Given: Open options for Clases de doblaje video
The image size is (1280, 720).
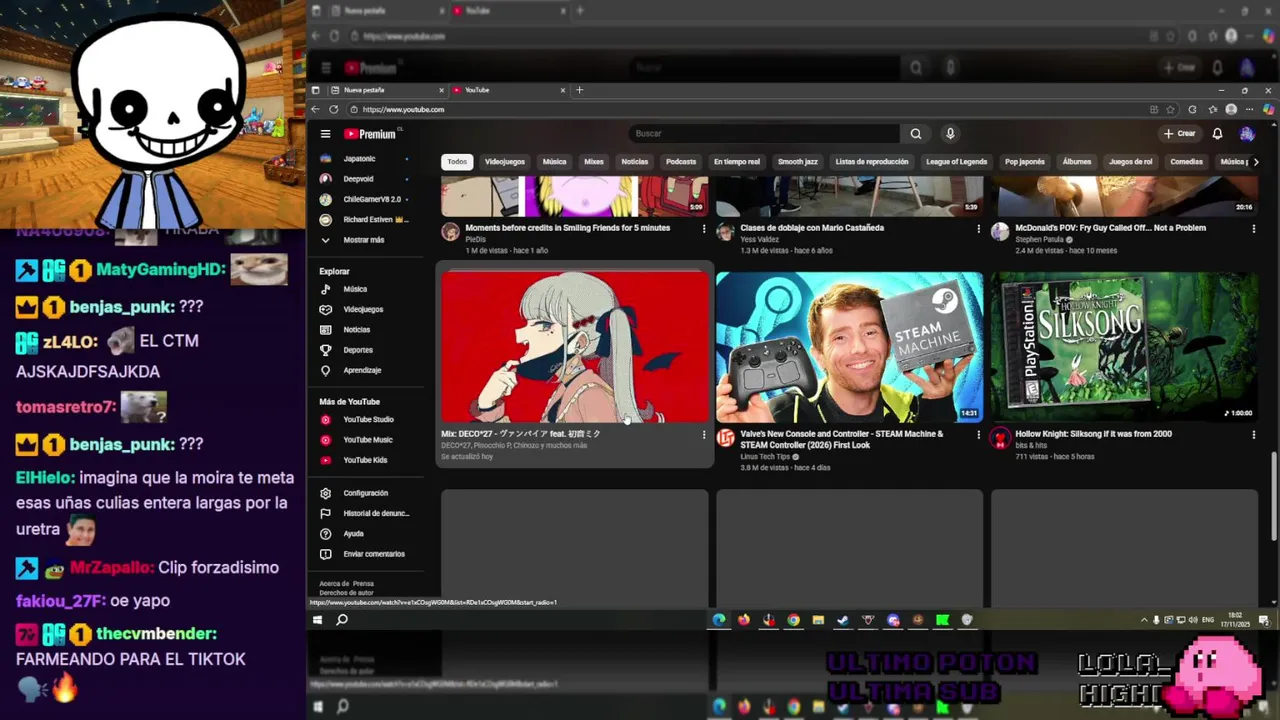Looking at the screenshot, I should click(978, 229).
